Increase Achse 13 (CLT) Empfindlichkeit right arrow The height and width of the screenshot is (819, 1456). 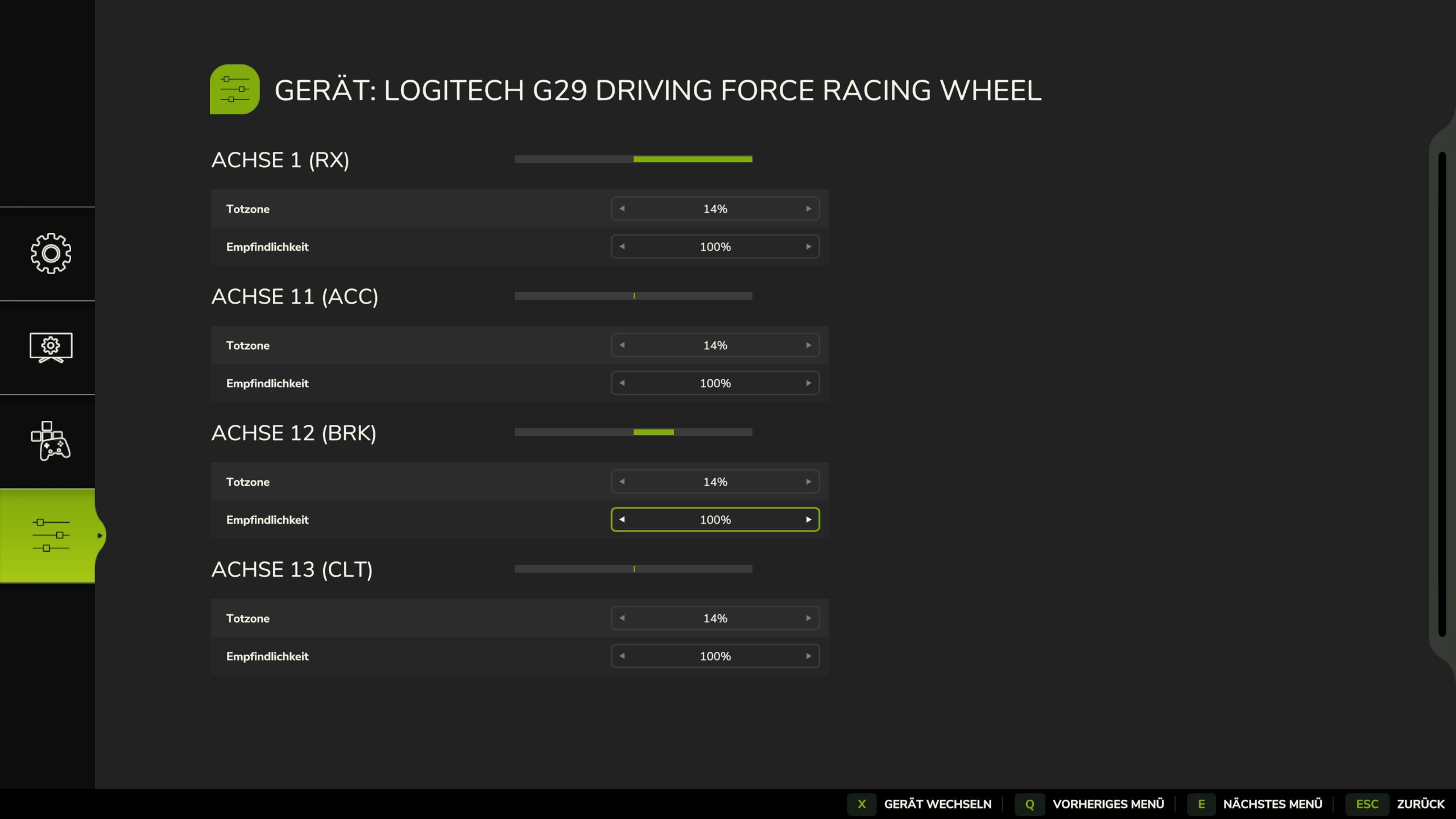coord(808,656)
